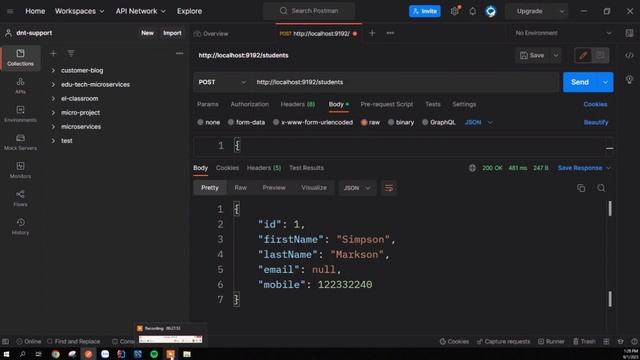
Task: Click the Import button
Action: (172, 33)
